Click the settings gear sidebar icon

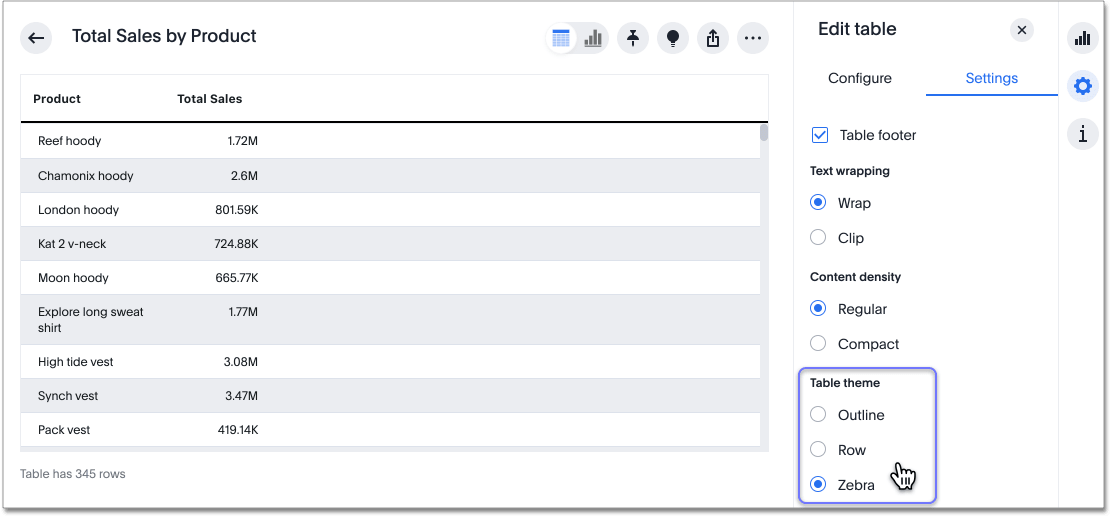(x=1082, y=86)
